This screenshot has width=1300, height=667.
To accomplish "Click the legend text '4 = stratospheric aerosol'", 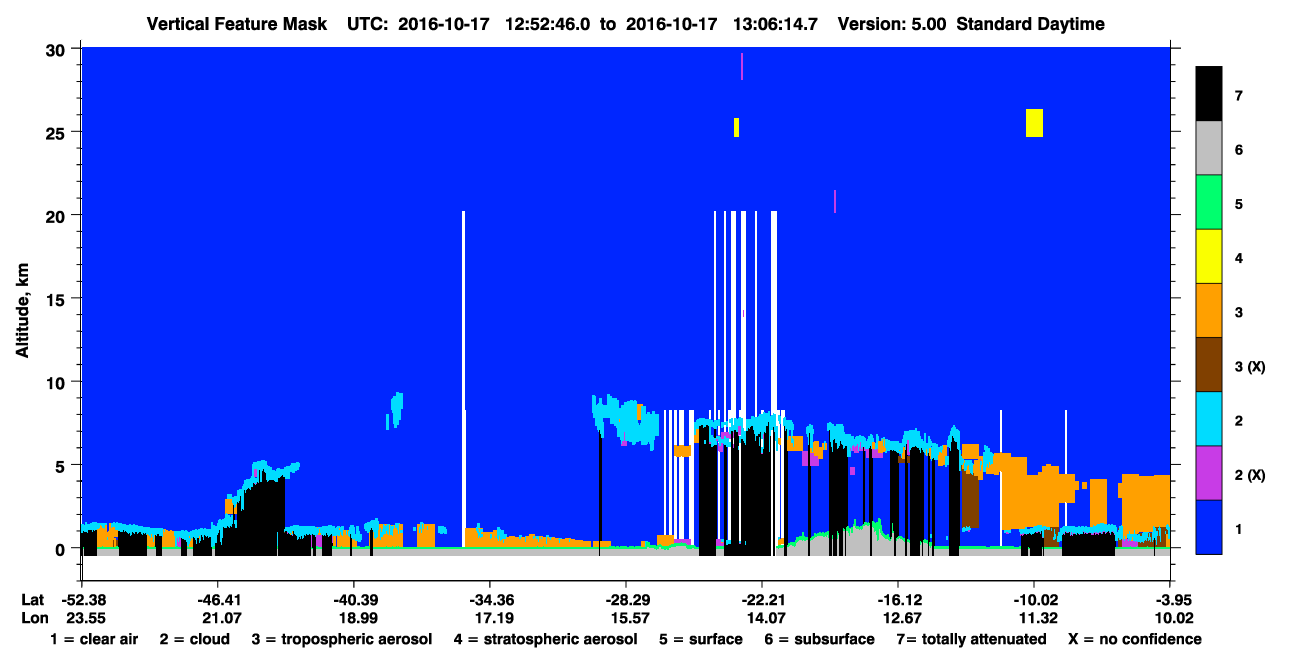I will [544, 639].
